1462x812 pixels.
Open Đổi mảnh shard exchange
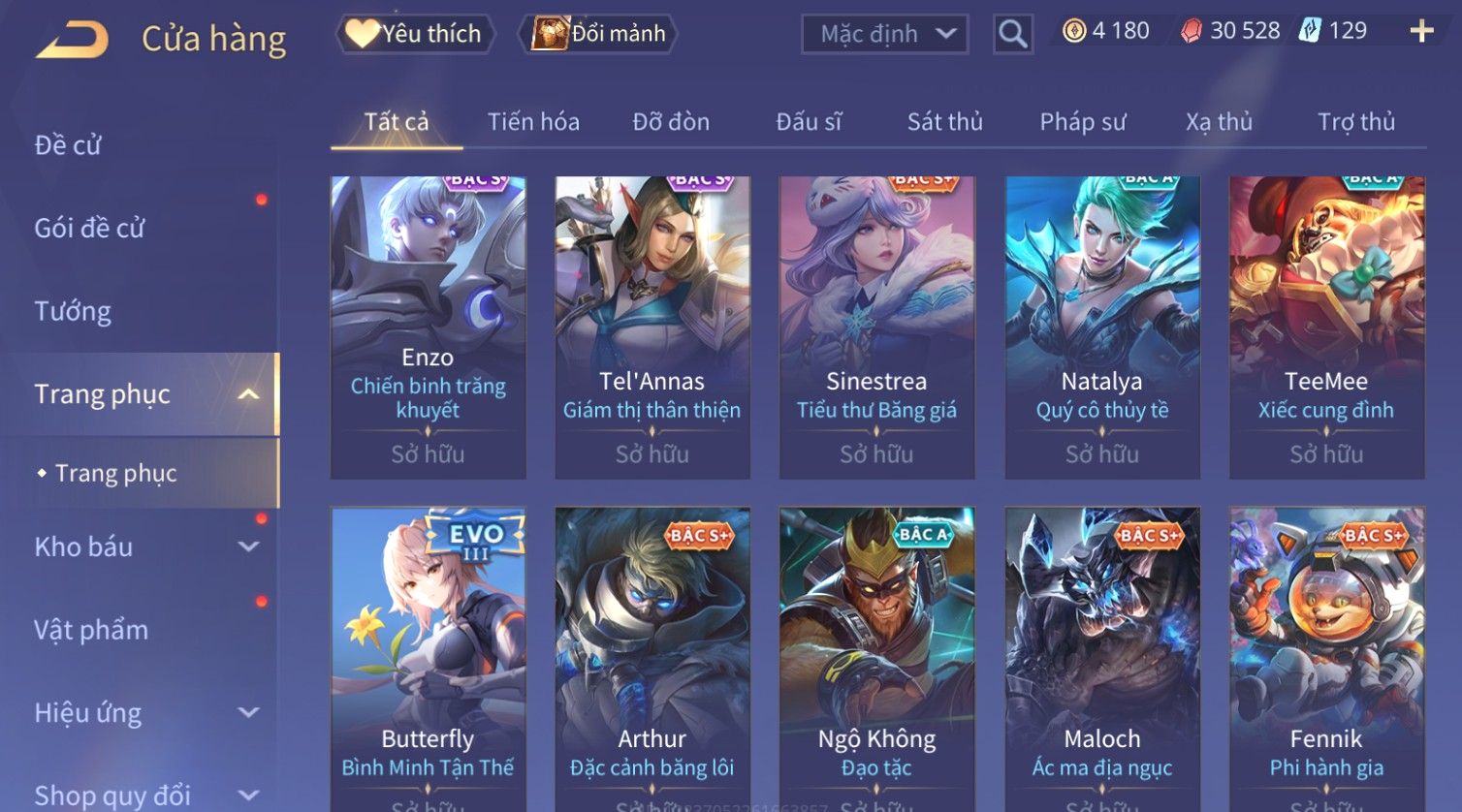(598, 34)
